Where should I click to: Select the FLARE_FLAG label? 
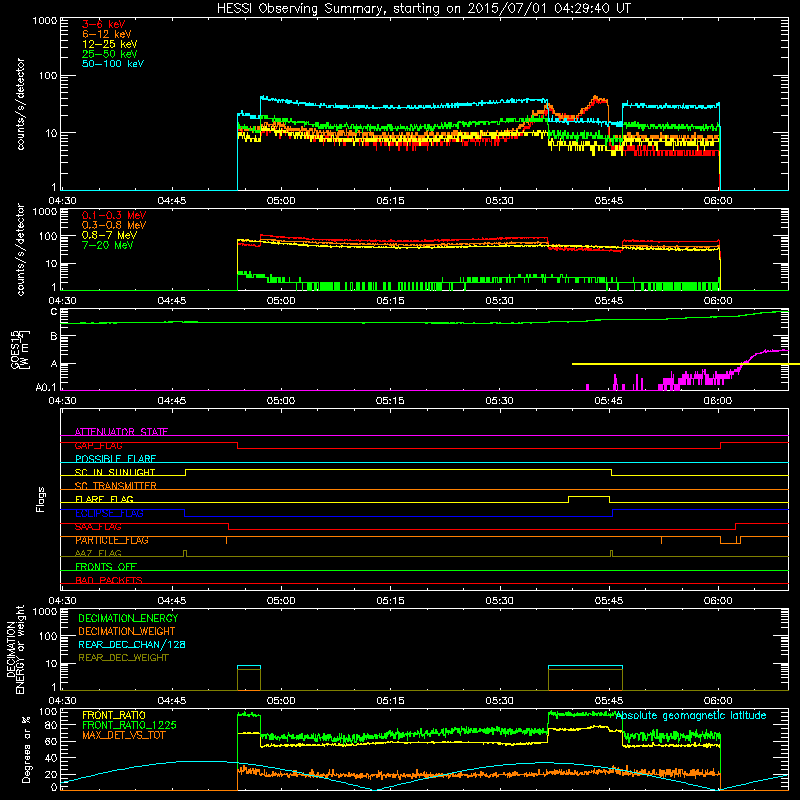(x=104, y=499)
